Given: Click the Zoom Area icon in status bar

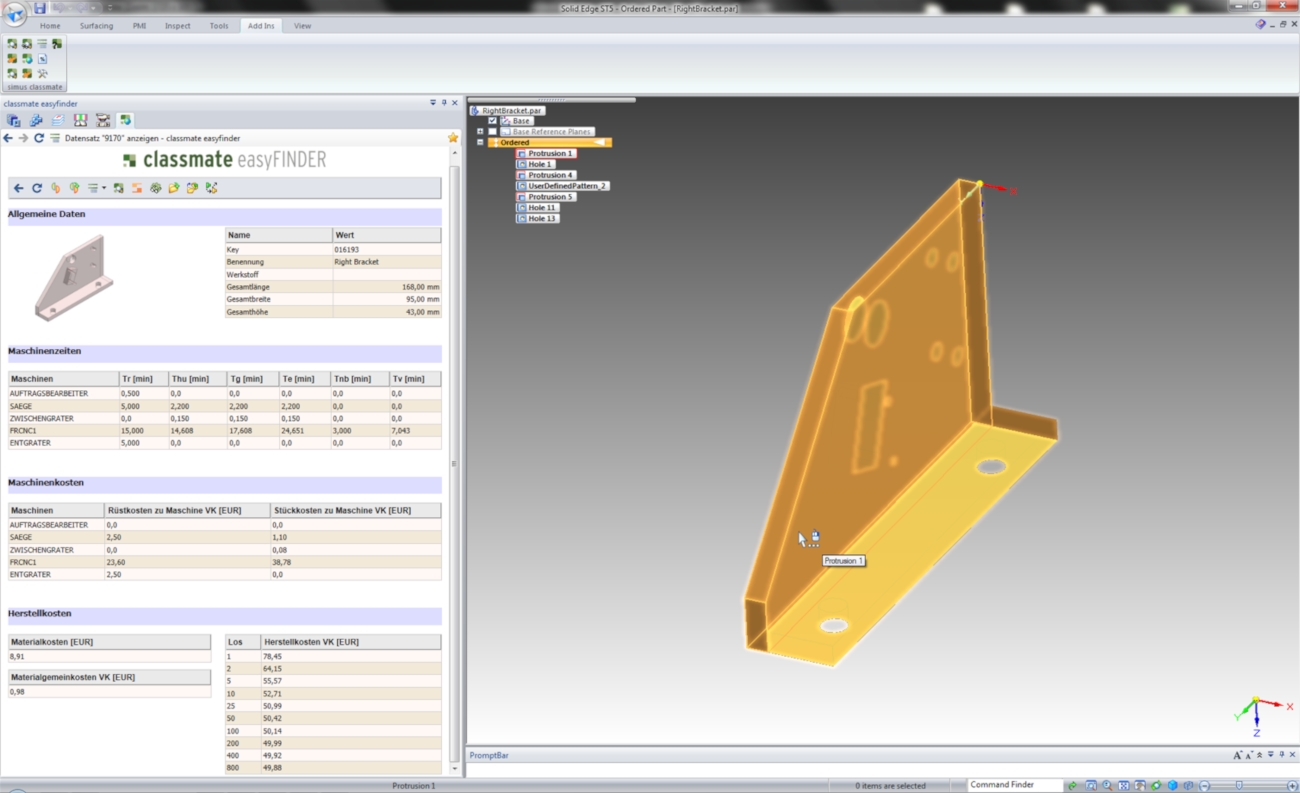Looking at the screenshot, I should coord(1091,786).
